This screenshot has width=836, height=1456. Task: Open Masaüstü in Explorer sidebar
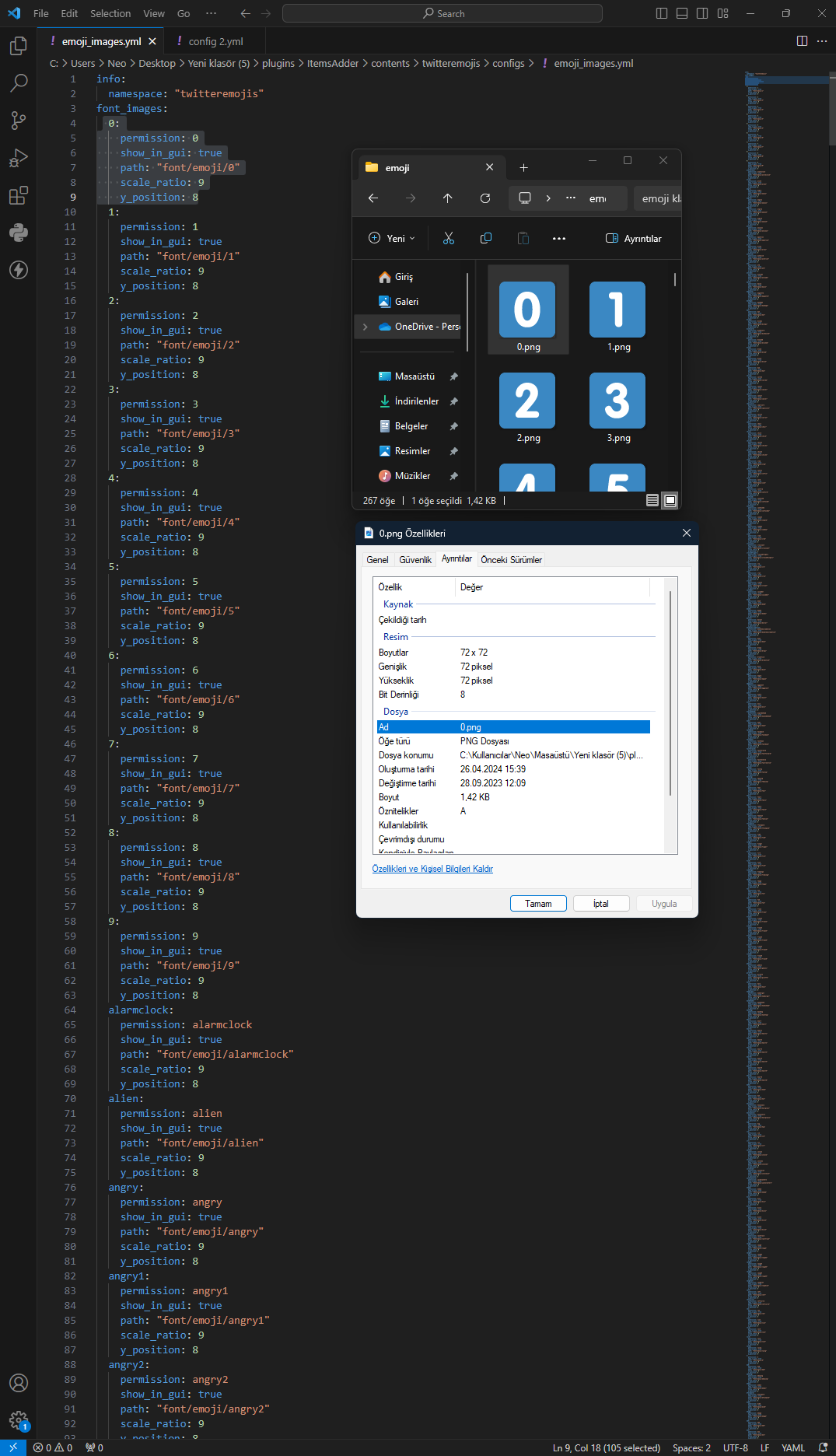(x=415, y=376)
